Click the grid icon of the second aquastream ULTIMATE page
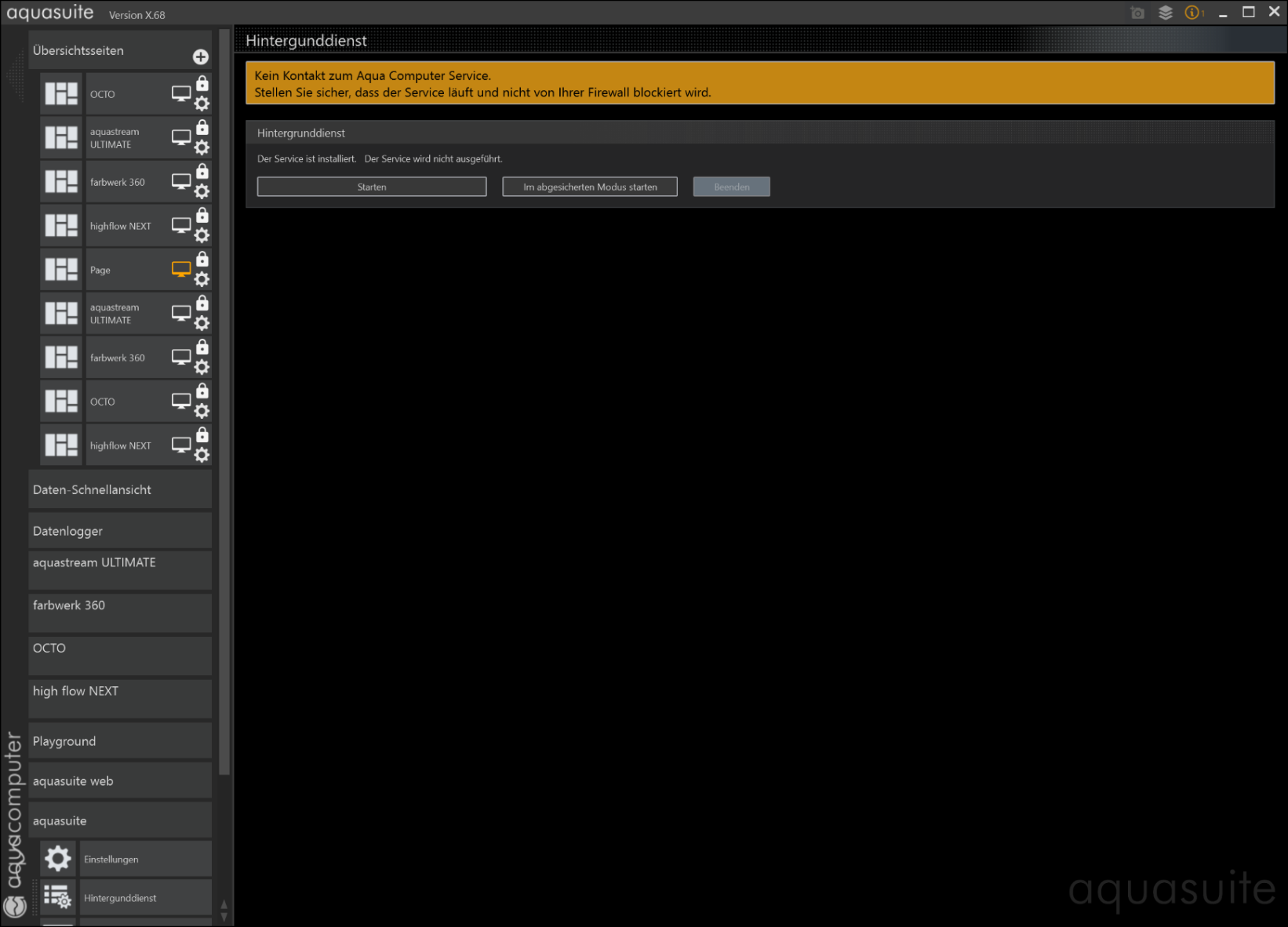This screenshot has height=927, width=1288. tap(61, 314)
